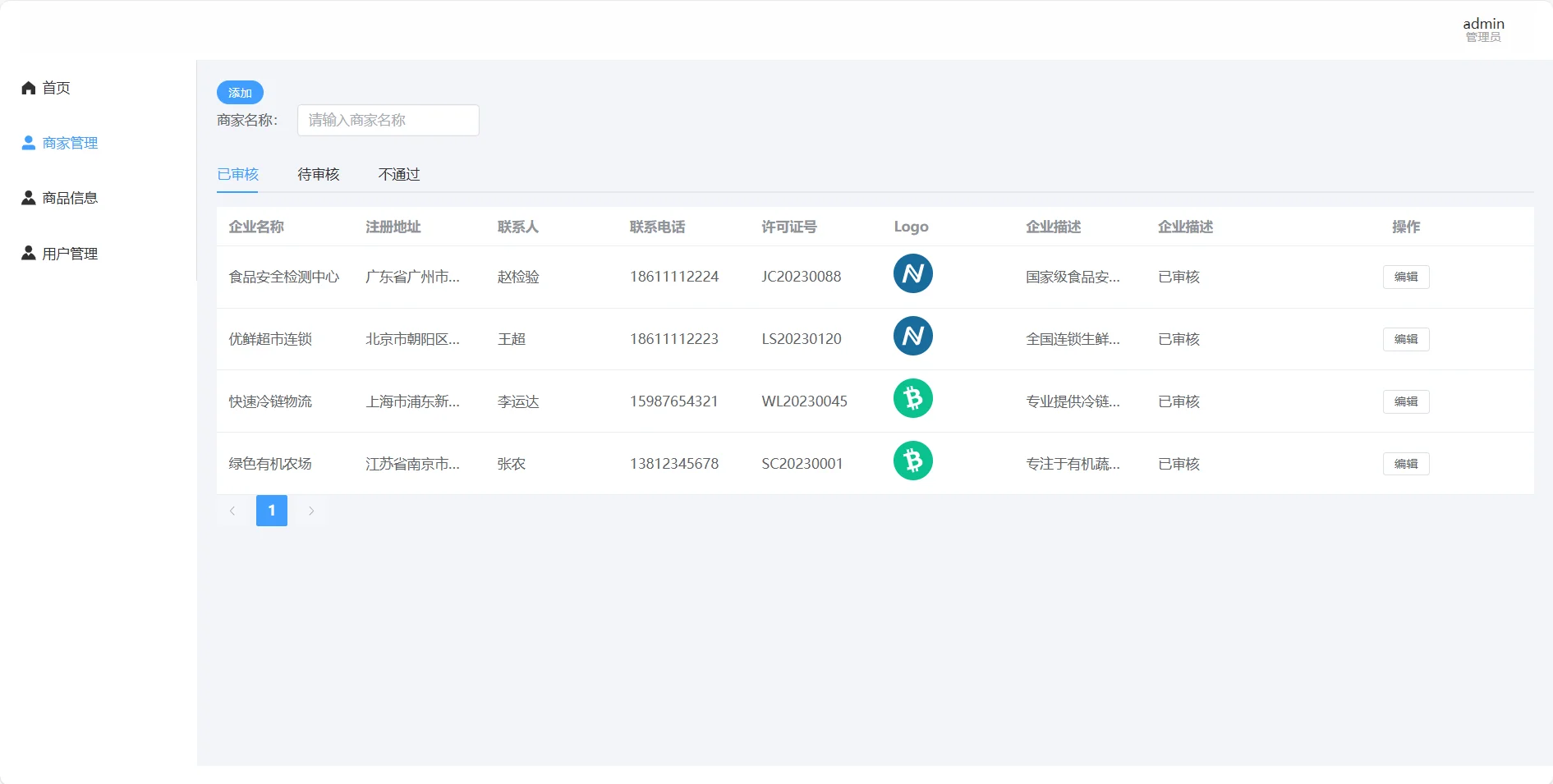Show the 不通过 tab
The width and height of the screenshot is (1553, 784).
point(399,174)
